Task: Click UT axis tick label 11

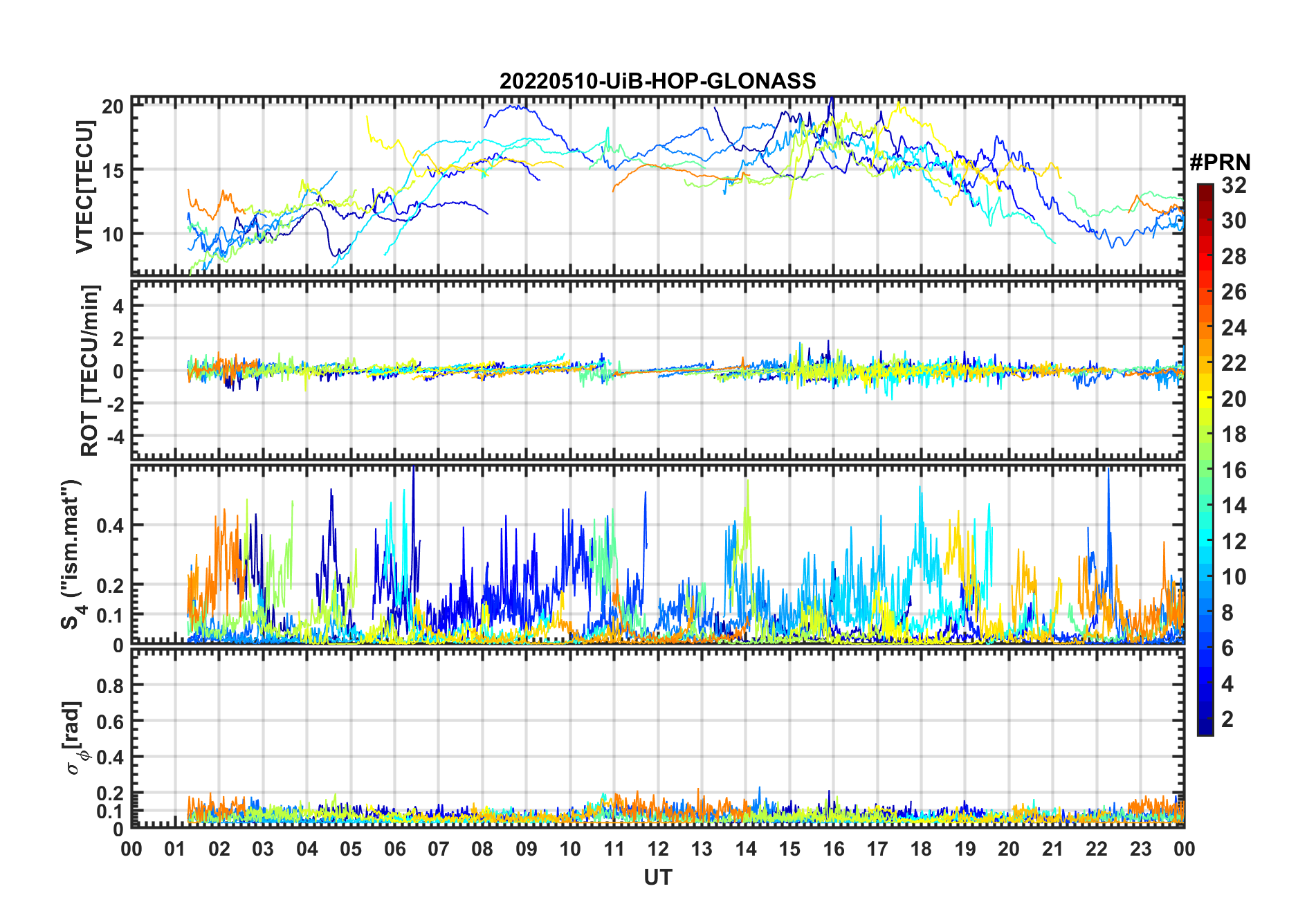Action: (614, 849)
